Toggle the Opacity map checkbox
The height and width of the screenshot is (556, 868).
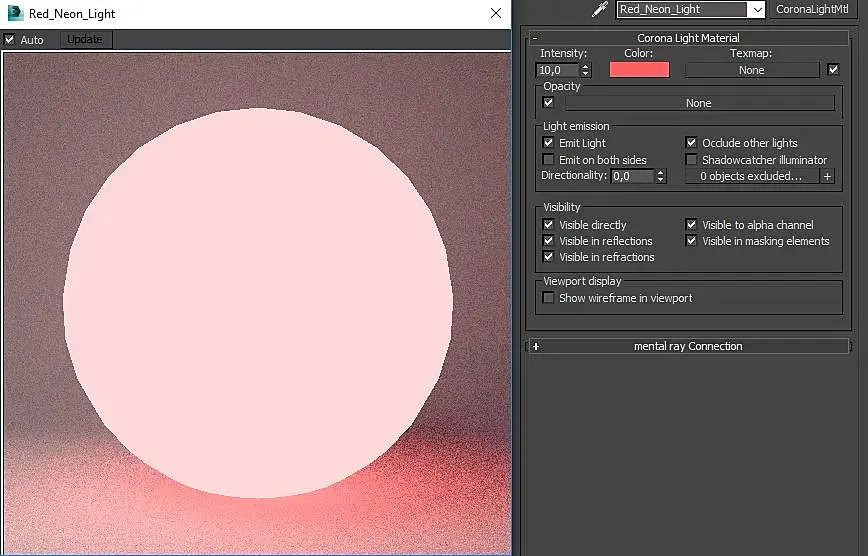549,102
